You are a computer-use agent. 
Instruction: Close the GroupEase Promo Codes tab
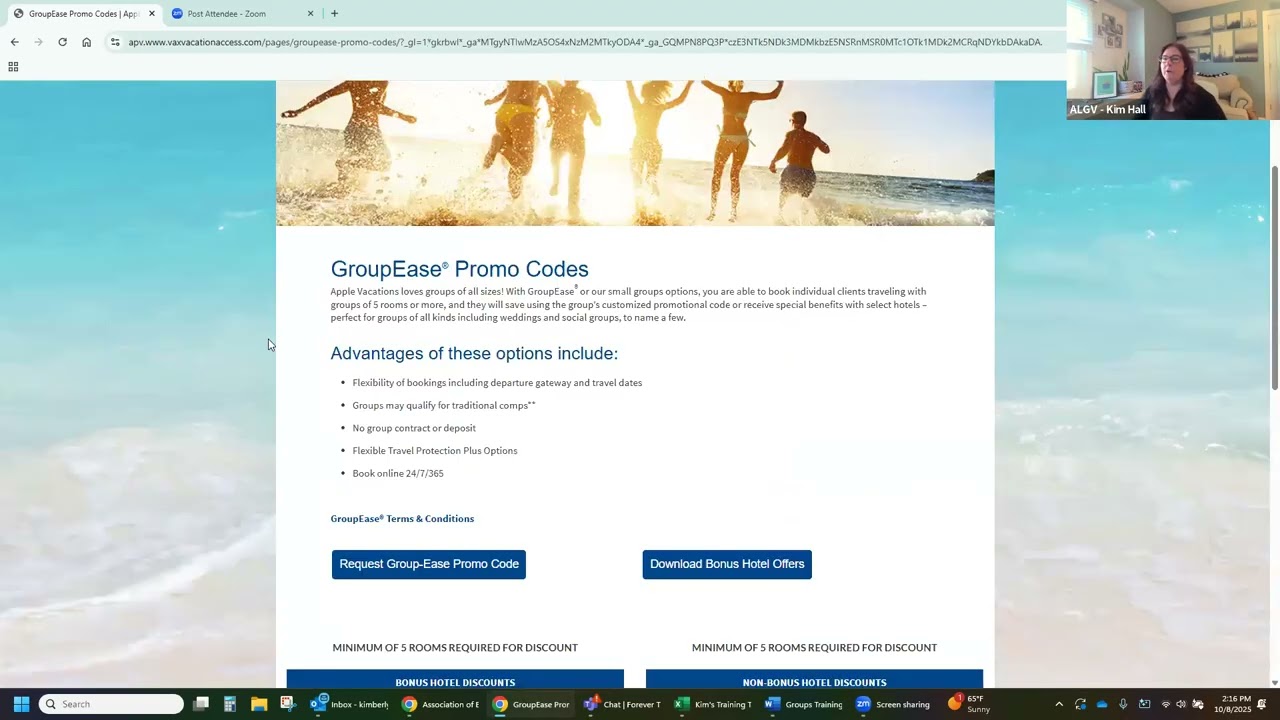pos(152,14)
